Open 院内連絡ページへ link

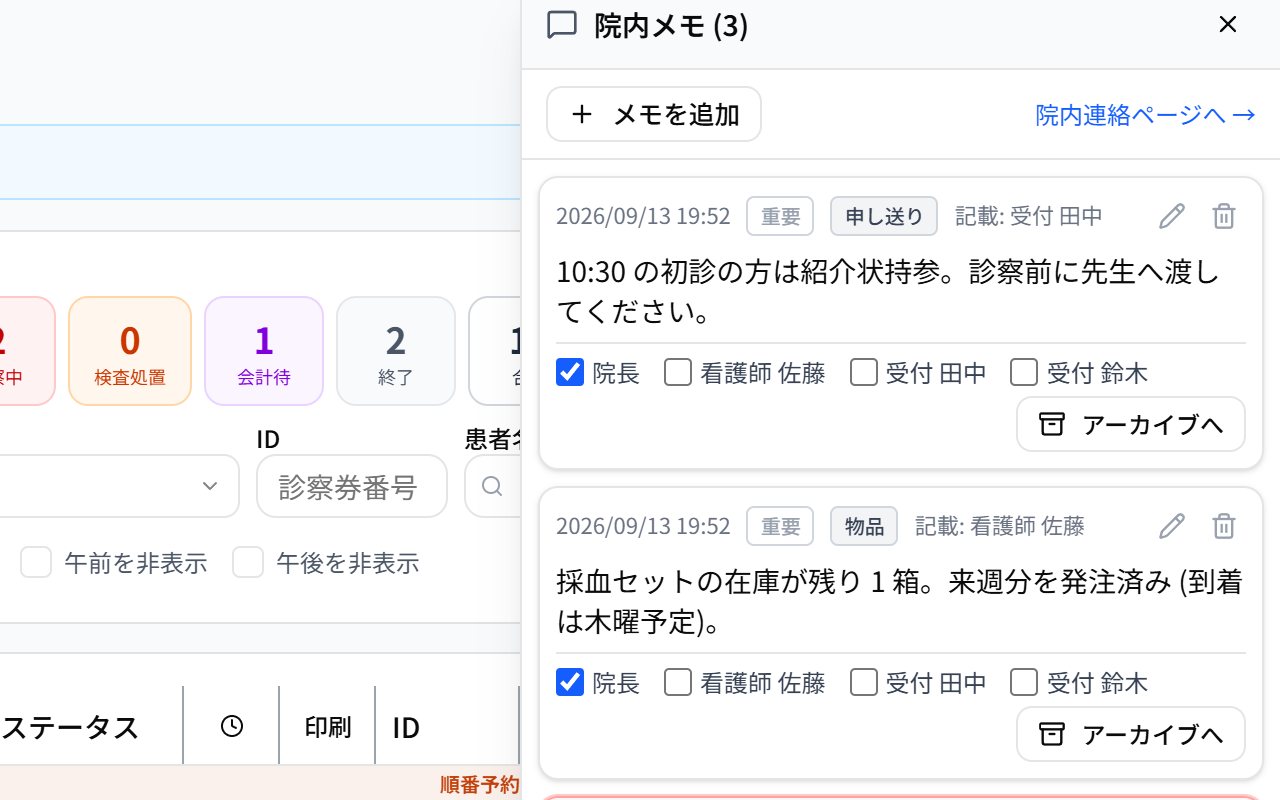pos(1145,115)
